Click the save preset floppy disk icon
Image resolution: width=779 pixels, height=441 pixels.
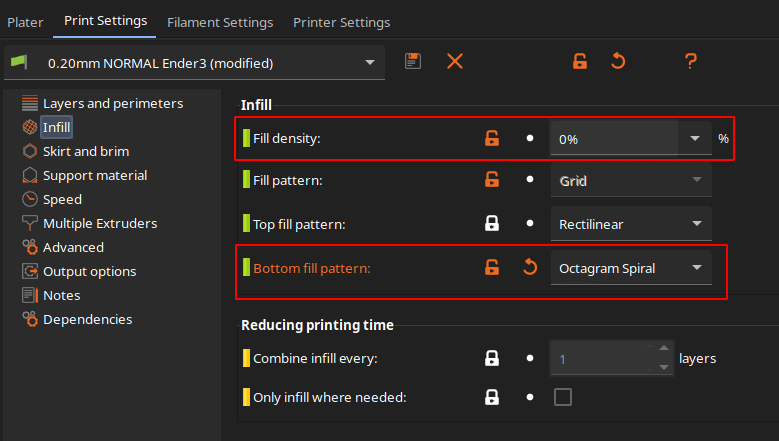(413, 61)
